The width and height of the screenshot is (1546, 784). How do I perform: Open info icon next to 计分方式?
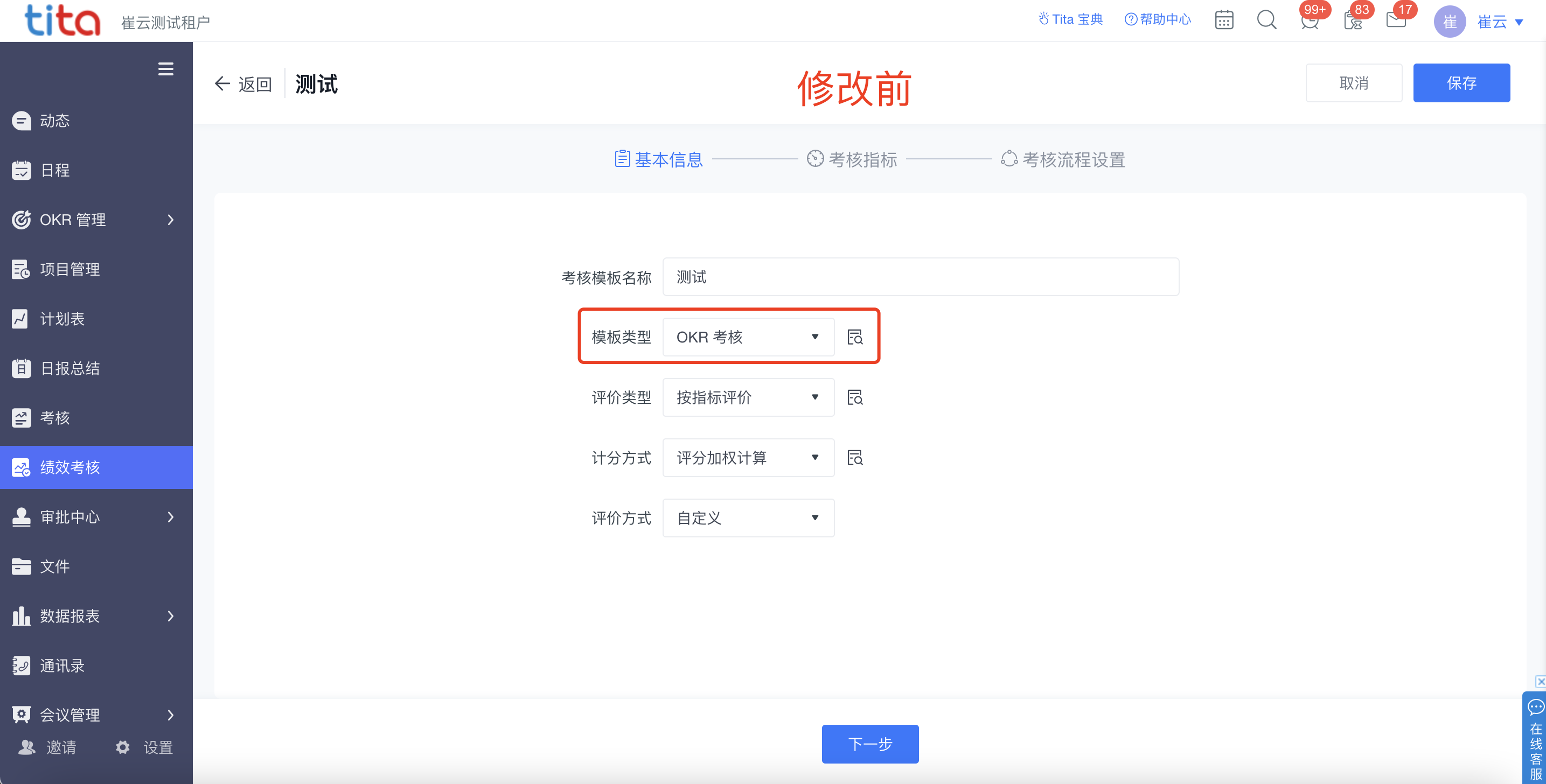(x=855, y=458)
